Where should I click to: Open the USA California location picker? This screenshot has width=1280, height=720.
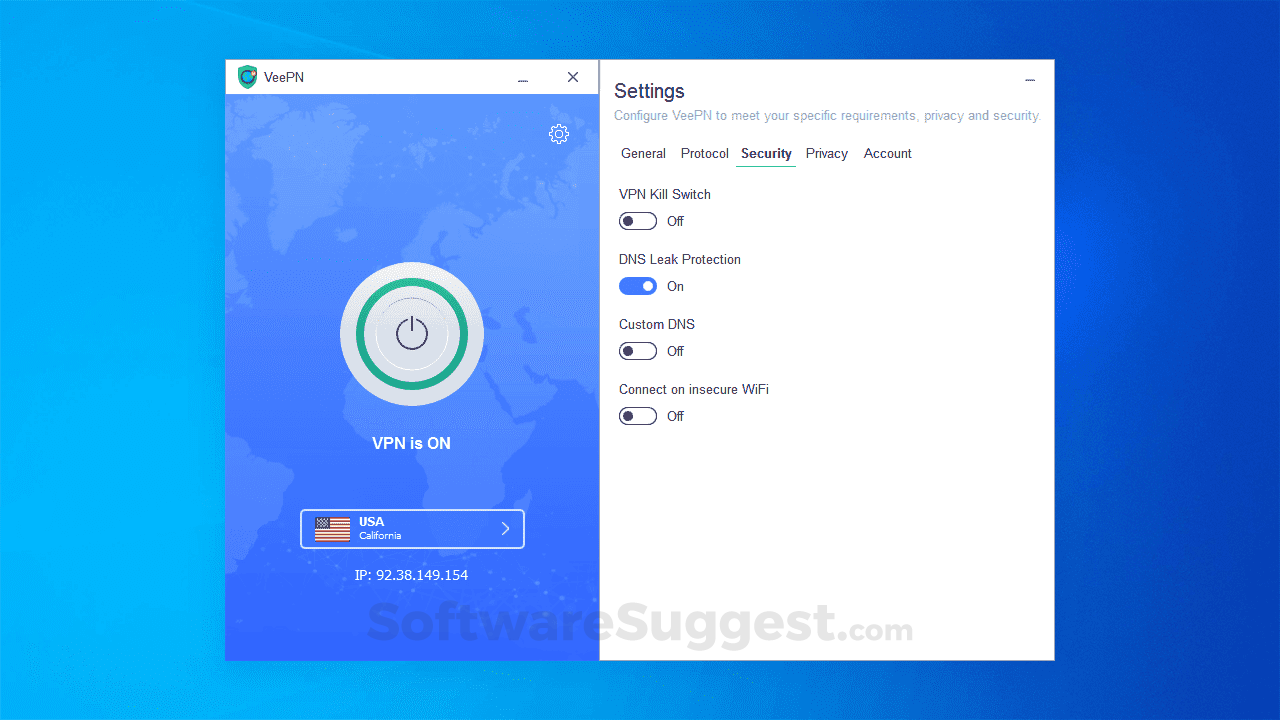pos(412,528)
